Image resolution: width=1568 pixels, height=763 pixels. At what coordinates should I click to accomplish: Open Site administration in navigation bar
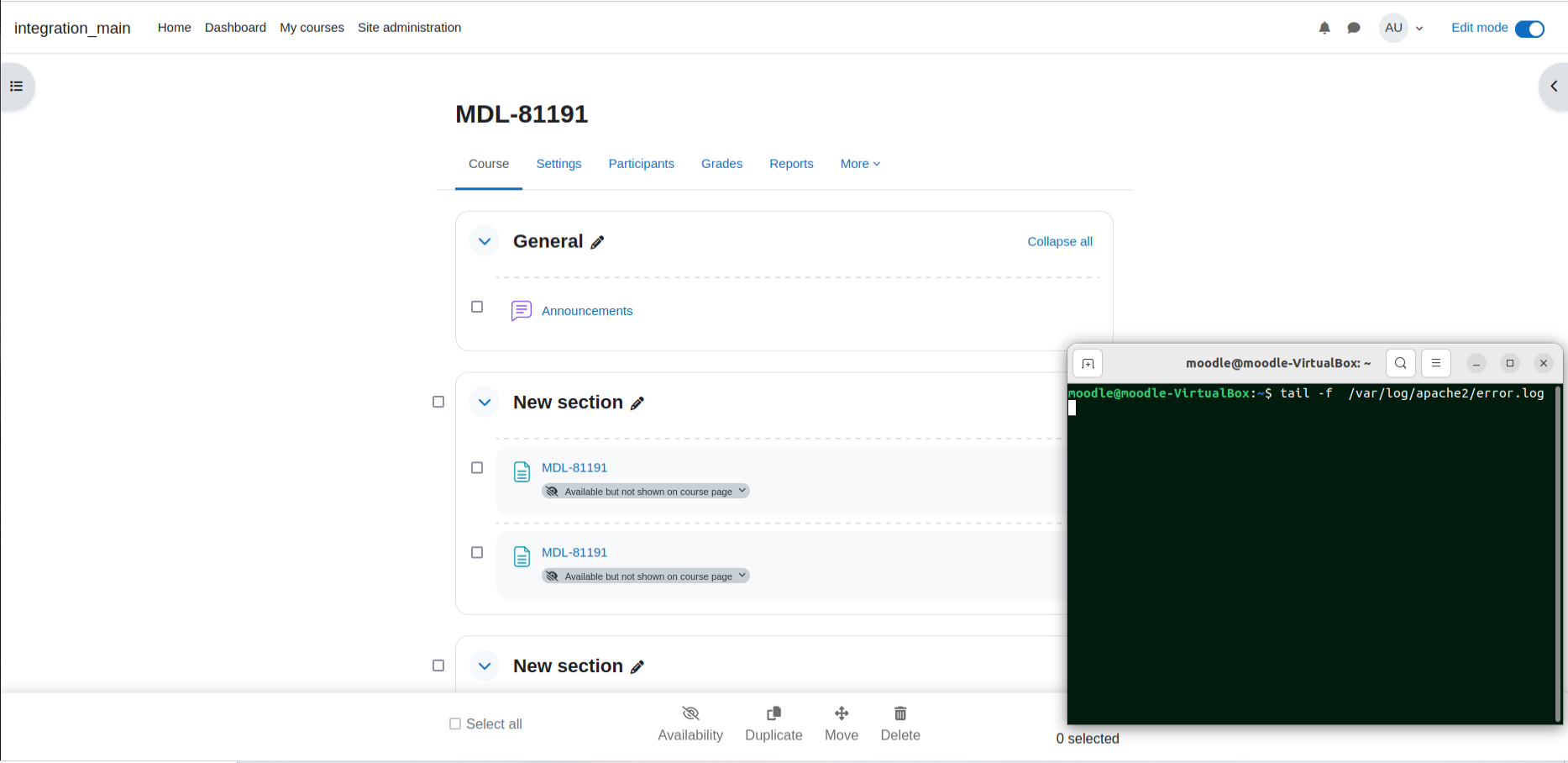pyautogui.click(x=409, y=28)
